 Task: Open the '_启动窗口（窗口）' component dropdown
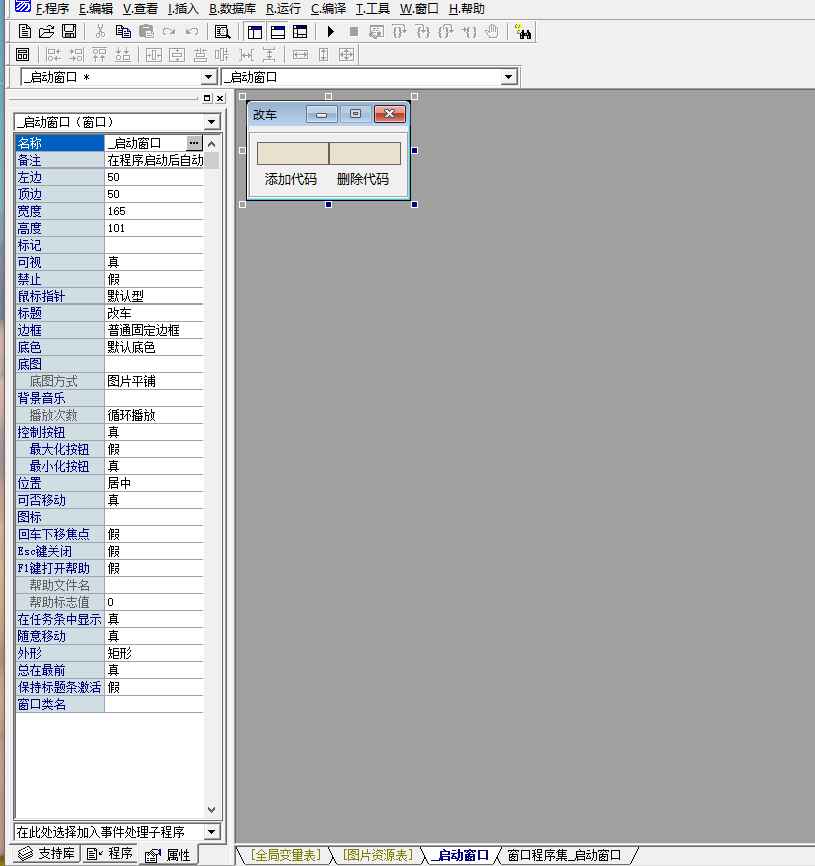point(211,122)
